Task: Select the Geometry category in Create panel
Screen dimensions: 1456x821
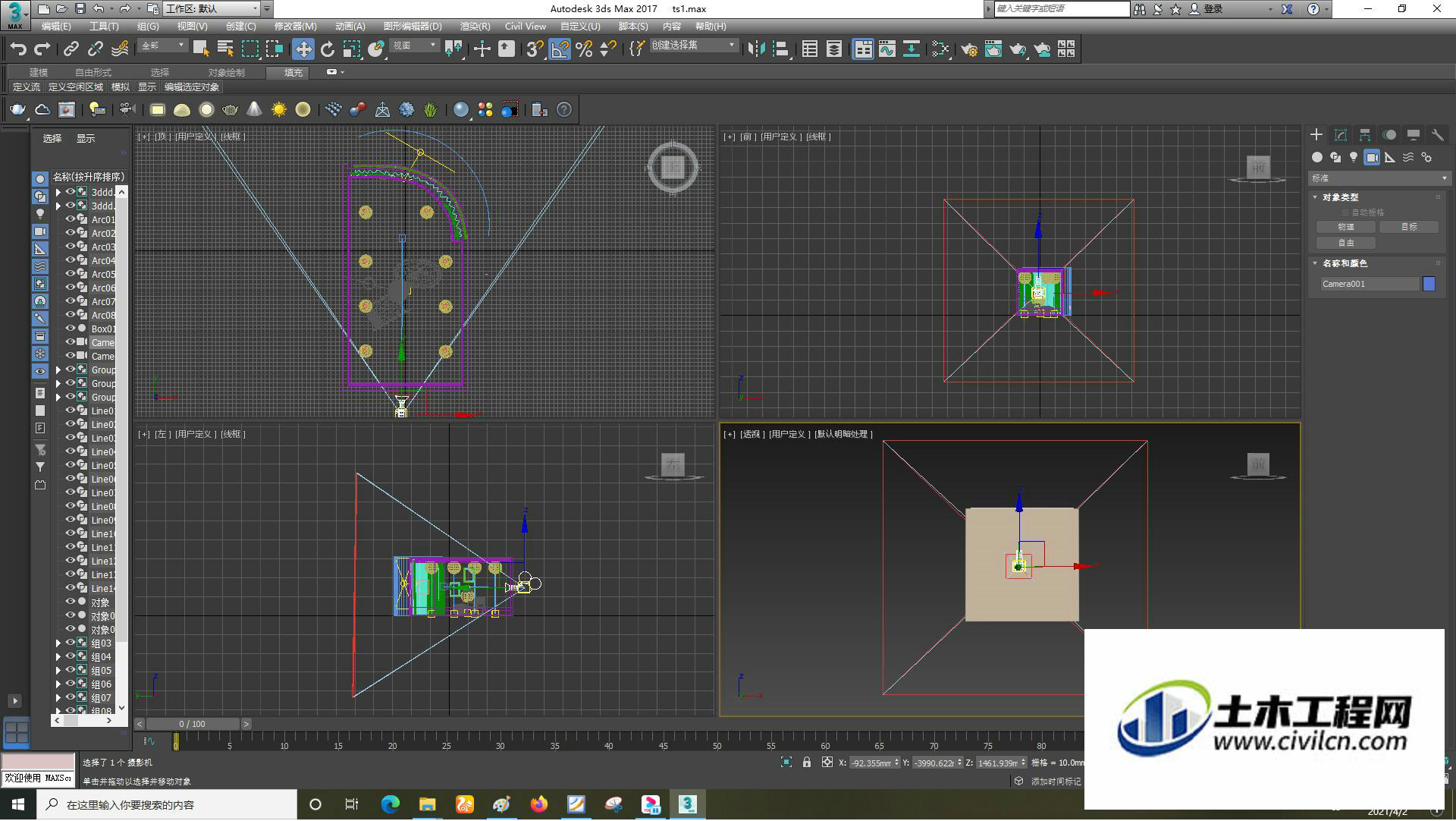Action: [x=1317, y=157]
